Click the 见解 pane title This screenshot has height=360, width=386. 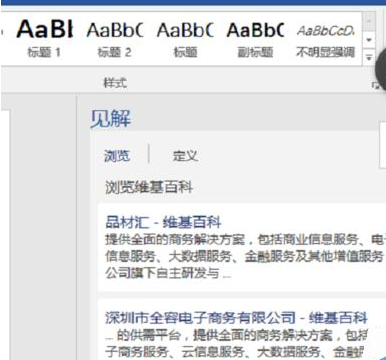[x=111, y=118]
